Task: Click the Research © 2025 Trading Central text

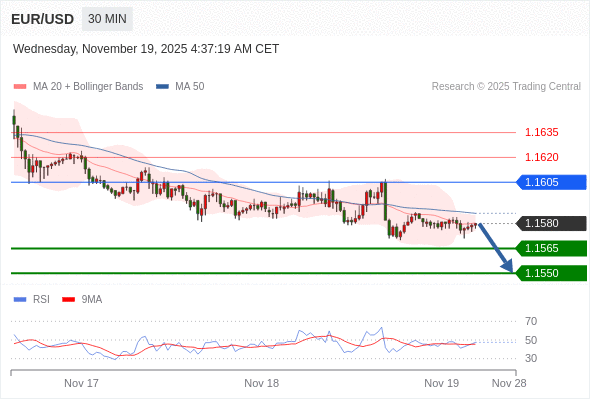Action: [506, 87]
